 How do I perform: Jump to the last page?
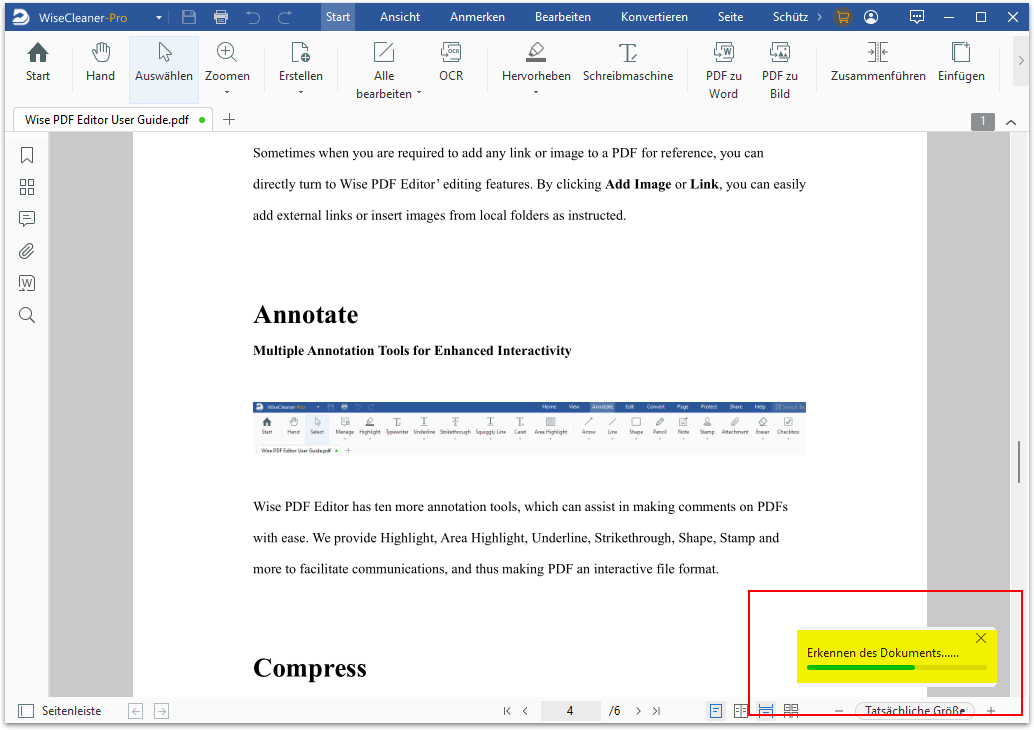[656, 711]
